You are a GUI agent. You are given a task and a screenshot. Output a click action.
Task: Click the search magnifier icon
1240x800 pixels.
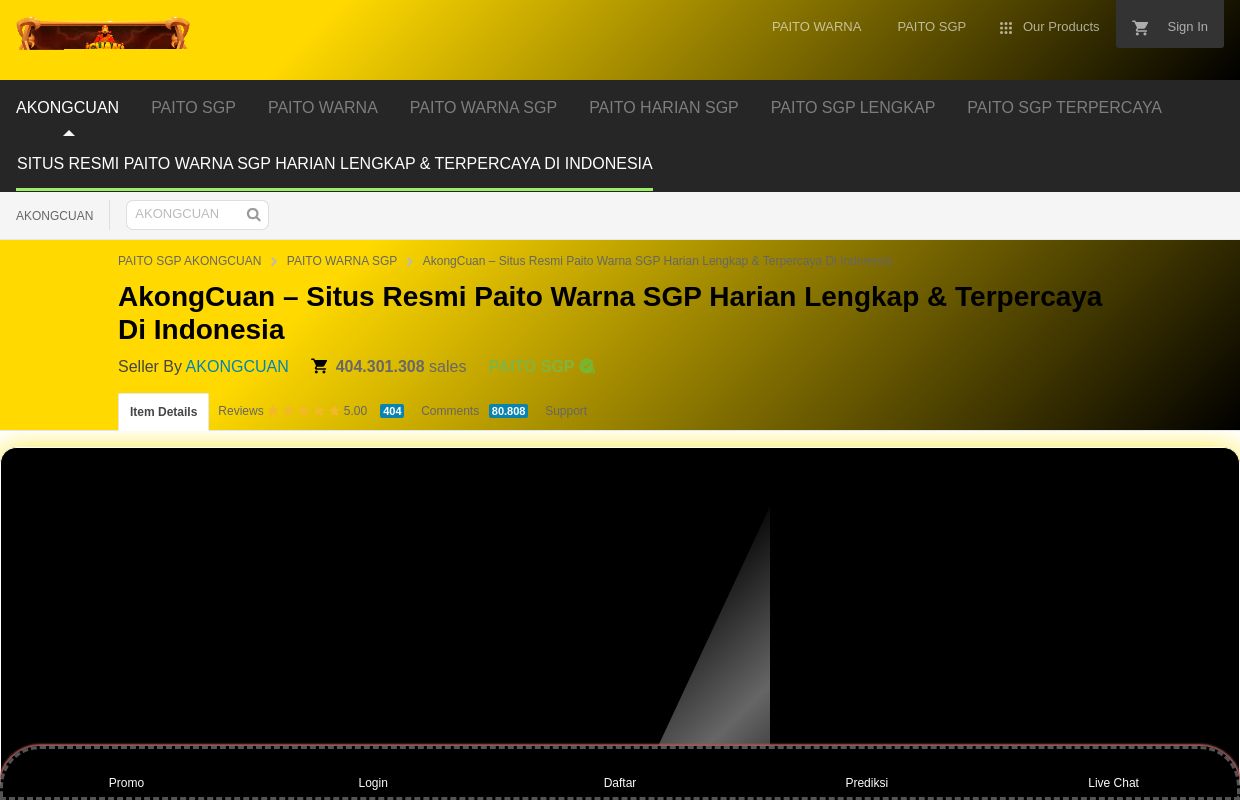point(253,214)
